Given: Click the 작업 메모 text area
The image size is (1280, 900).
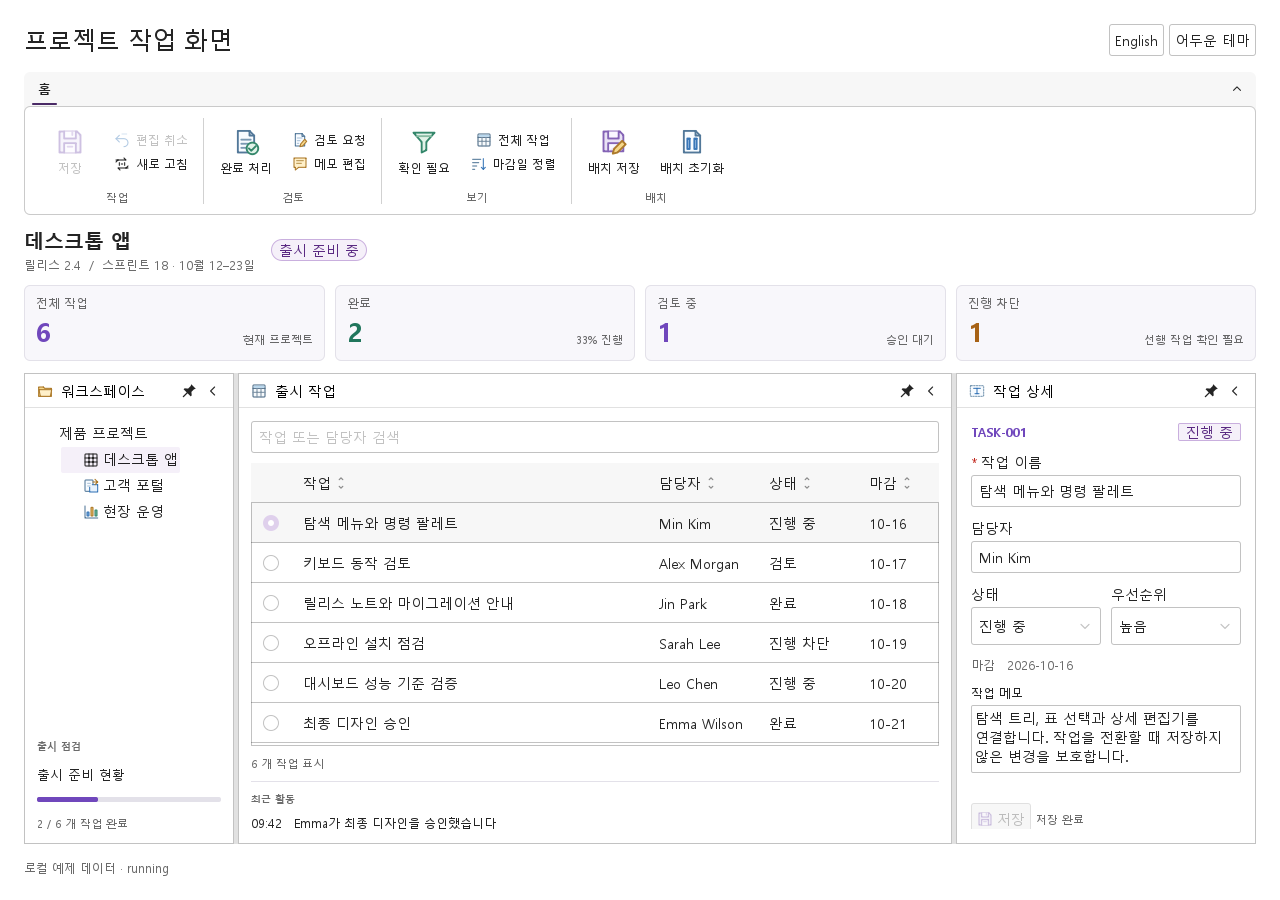Looking at the screenshot, I should coord(1106,739).
